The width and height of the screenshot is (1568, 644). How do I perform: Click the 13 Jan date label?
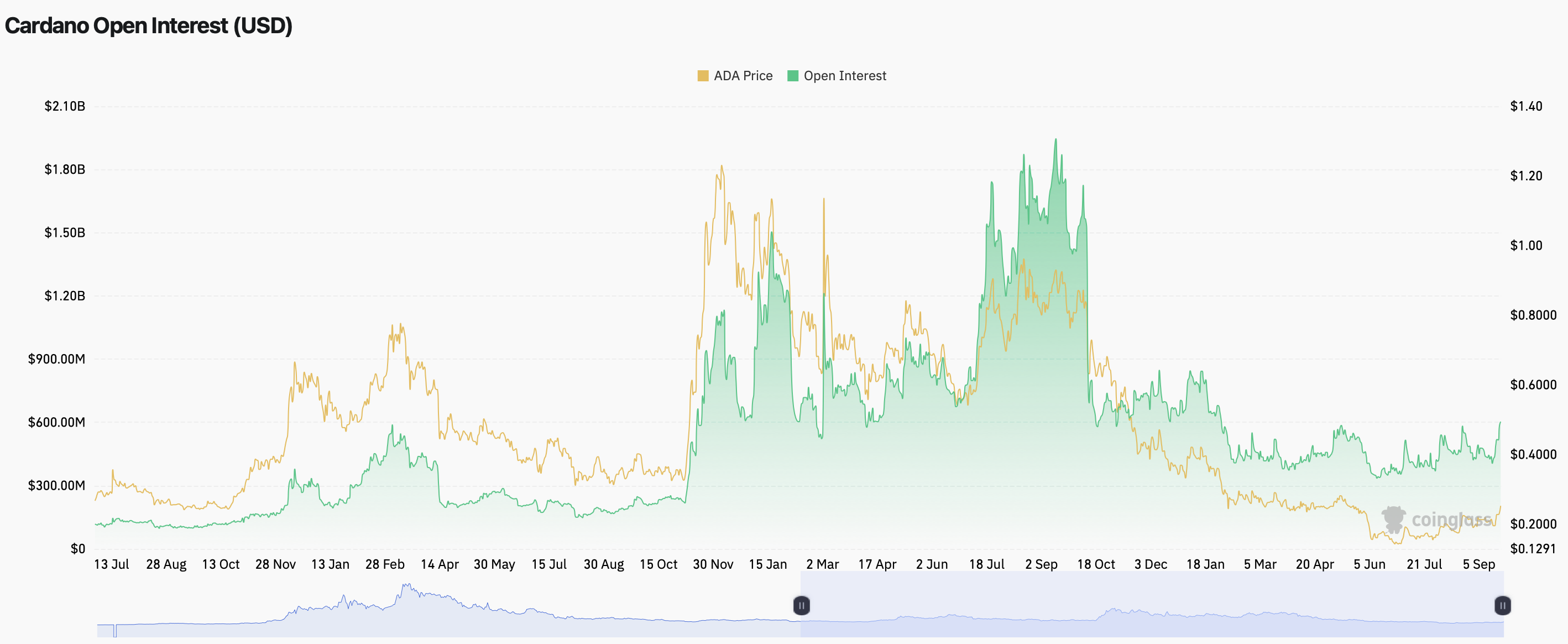(x=331, y=565)
